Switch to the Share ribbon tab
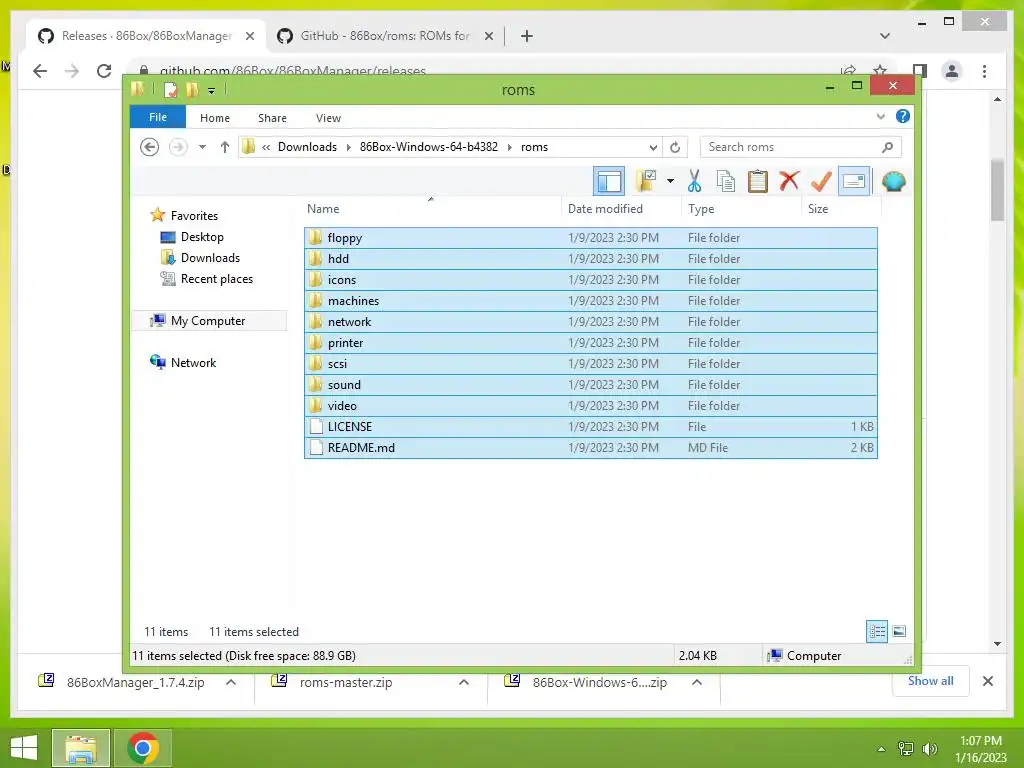Viewport: 1024px width, 768px height. [x=272, y=118]
